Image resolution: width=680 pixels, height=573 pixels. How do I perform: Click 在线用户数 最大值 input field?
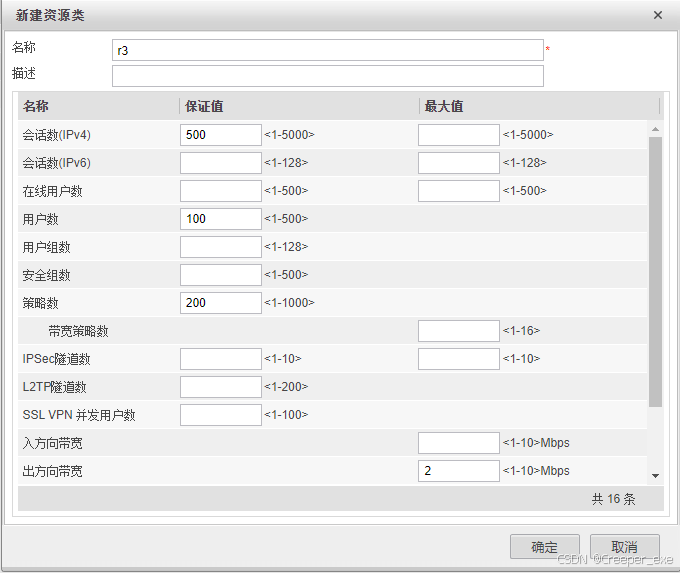[458, 191]
